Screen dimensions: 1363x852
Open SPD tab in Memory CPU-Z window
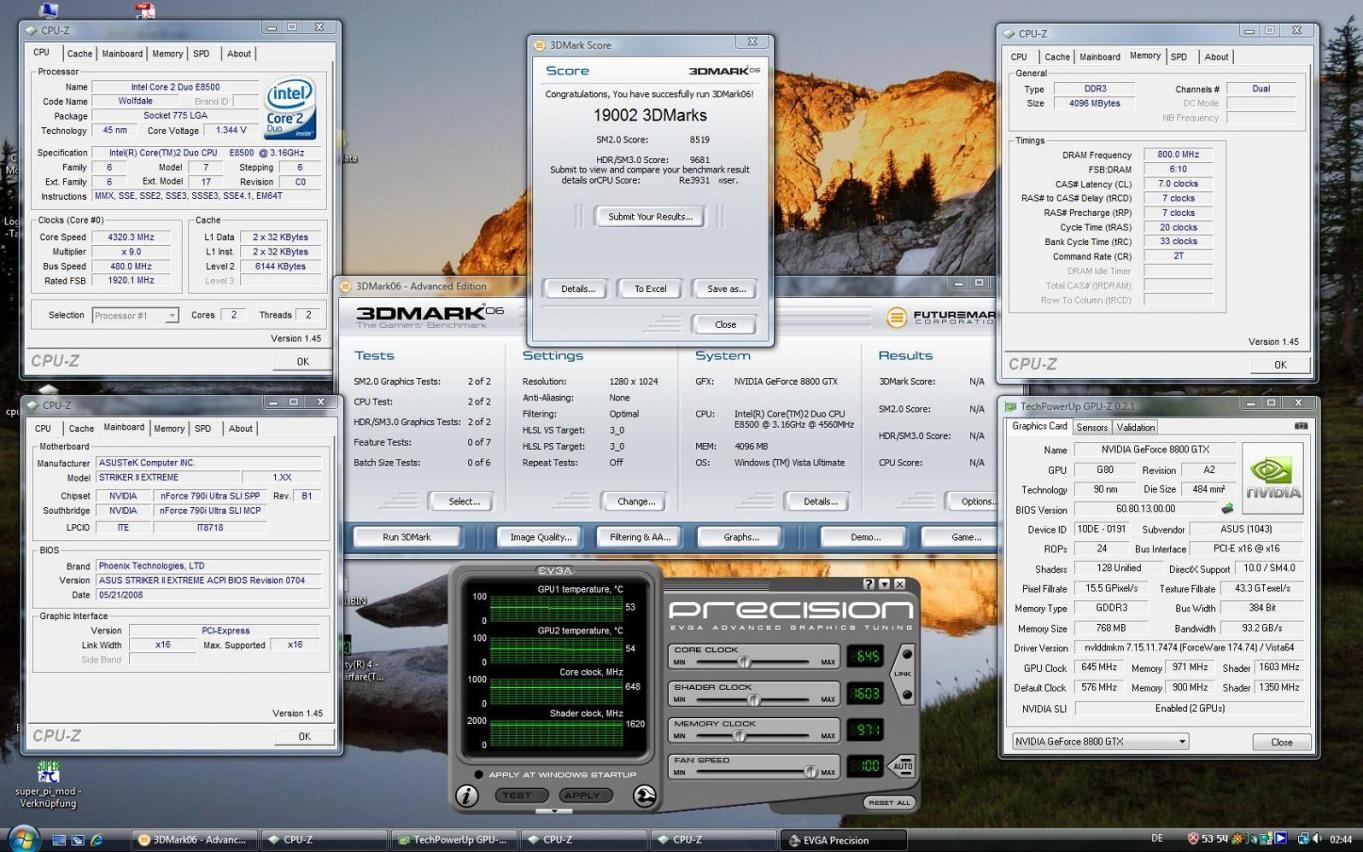coord(1179,57)
